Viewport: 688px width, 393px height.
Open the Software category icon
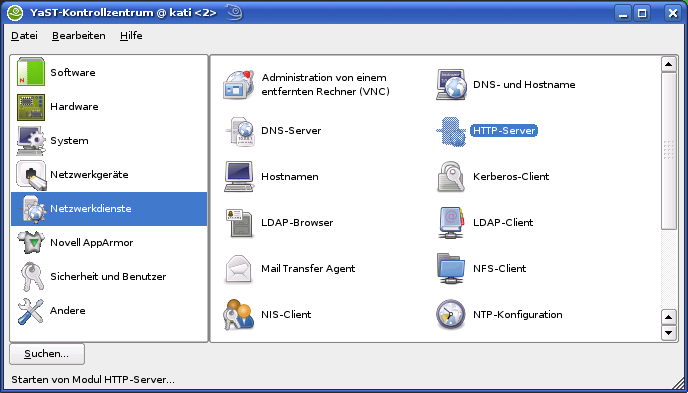(31, 72)
